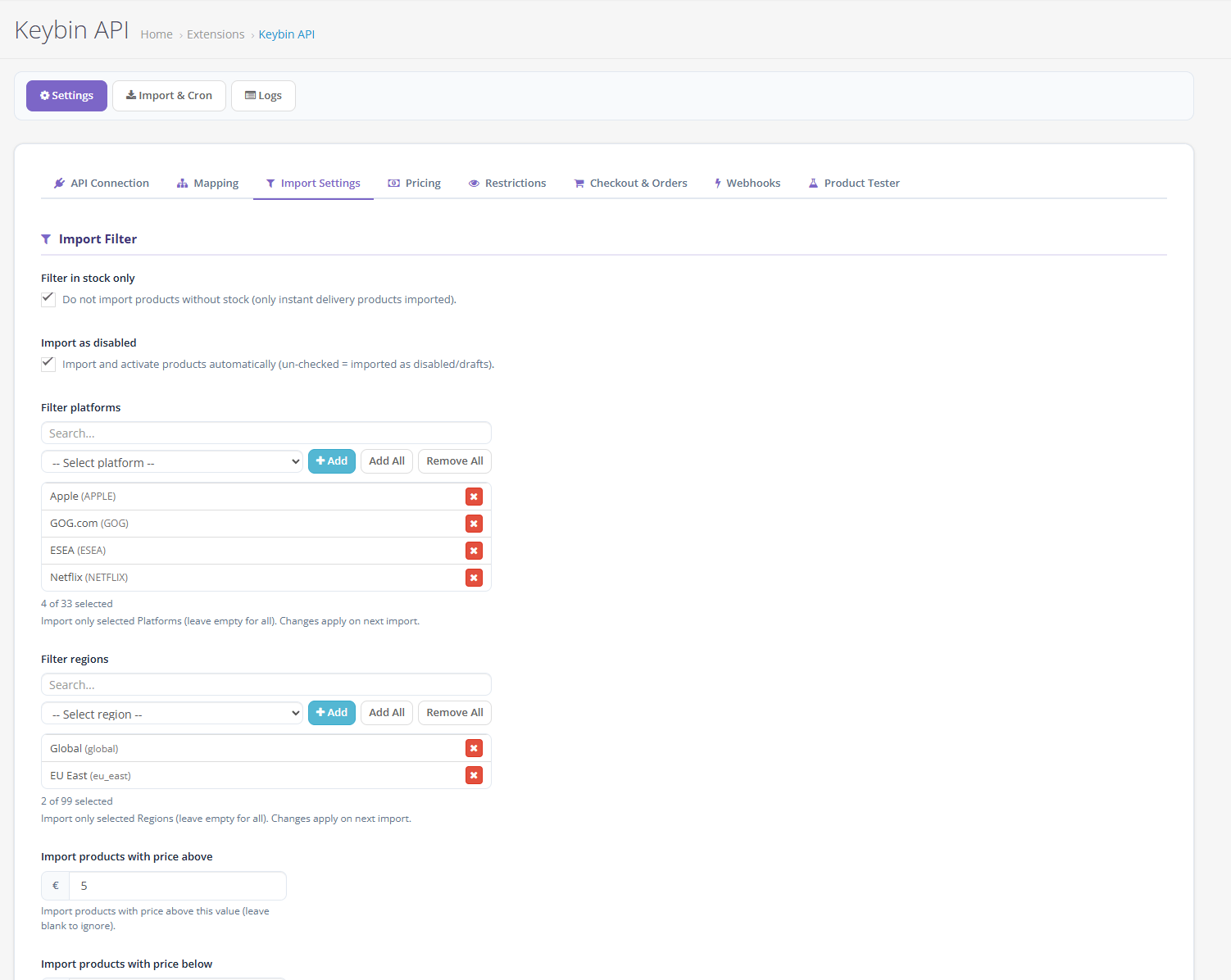Delete ESEA from selected platforms
The height and width of the screenshot is (980, 1231).
[x=474, y=551]
